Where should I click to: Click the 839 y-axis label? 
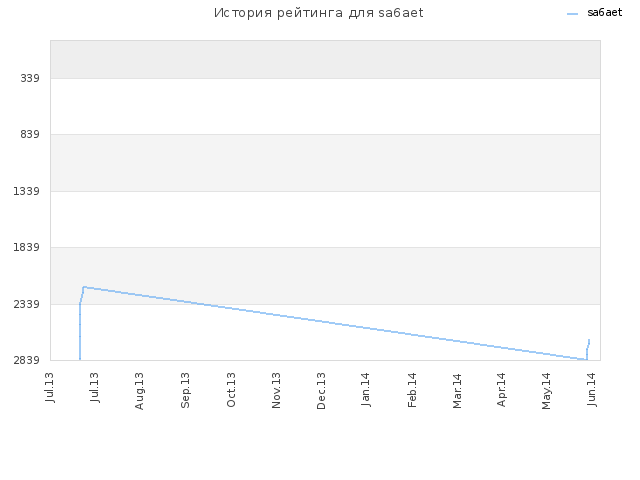[30, 134]
